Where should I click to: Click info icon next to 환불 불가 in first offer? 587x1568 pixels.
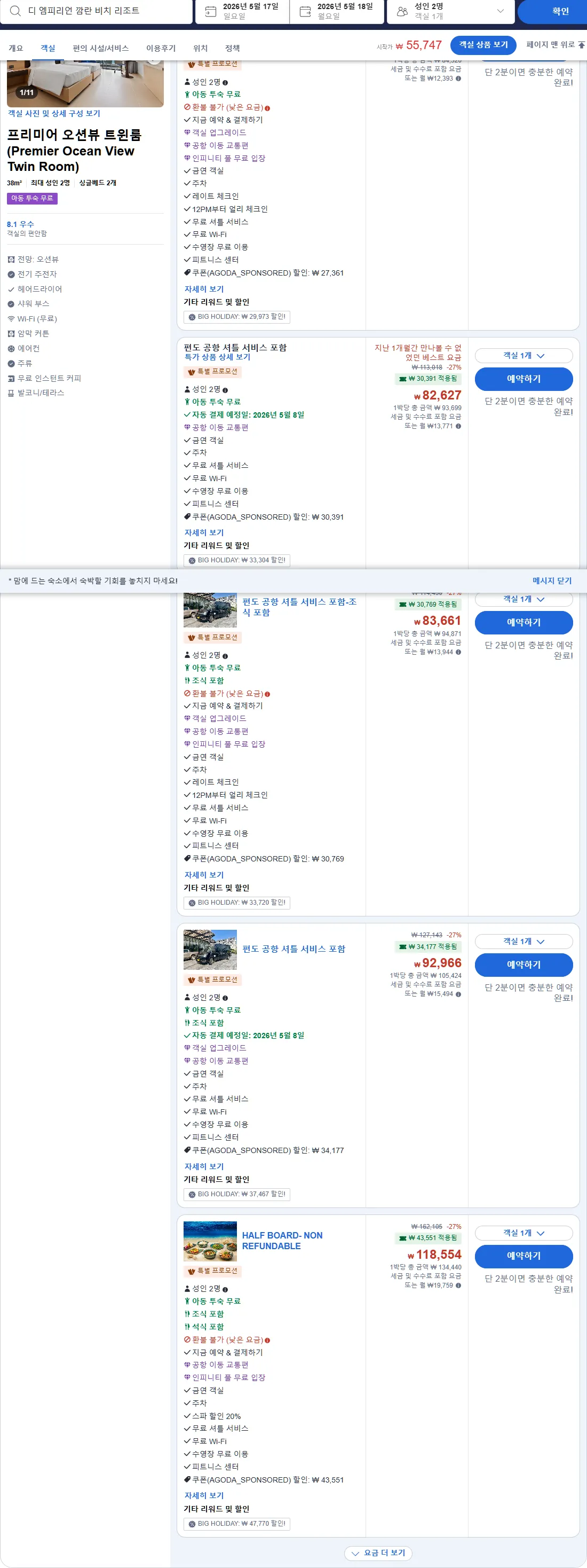tap(268, 108)
